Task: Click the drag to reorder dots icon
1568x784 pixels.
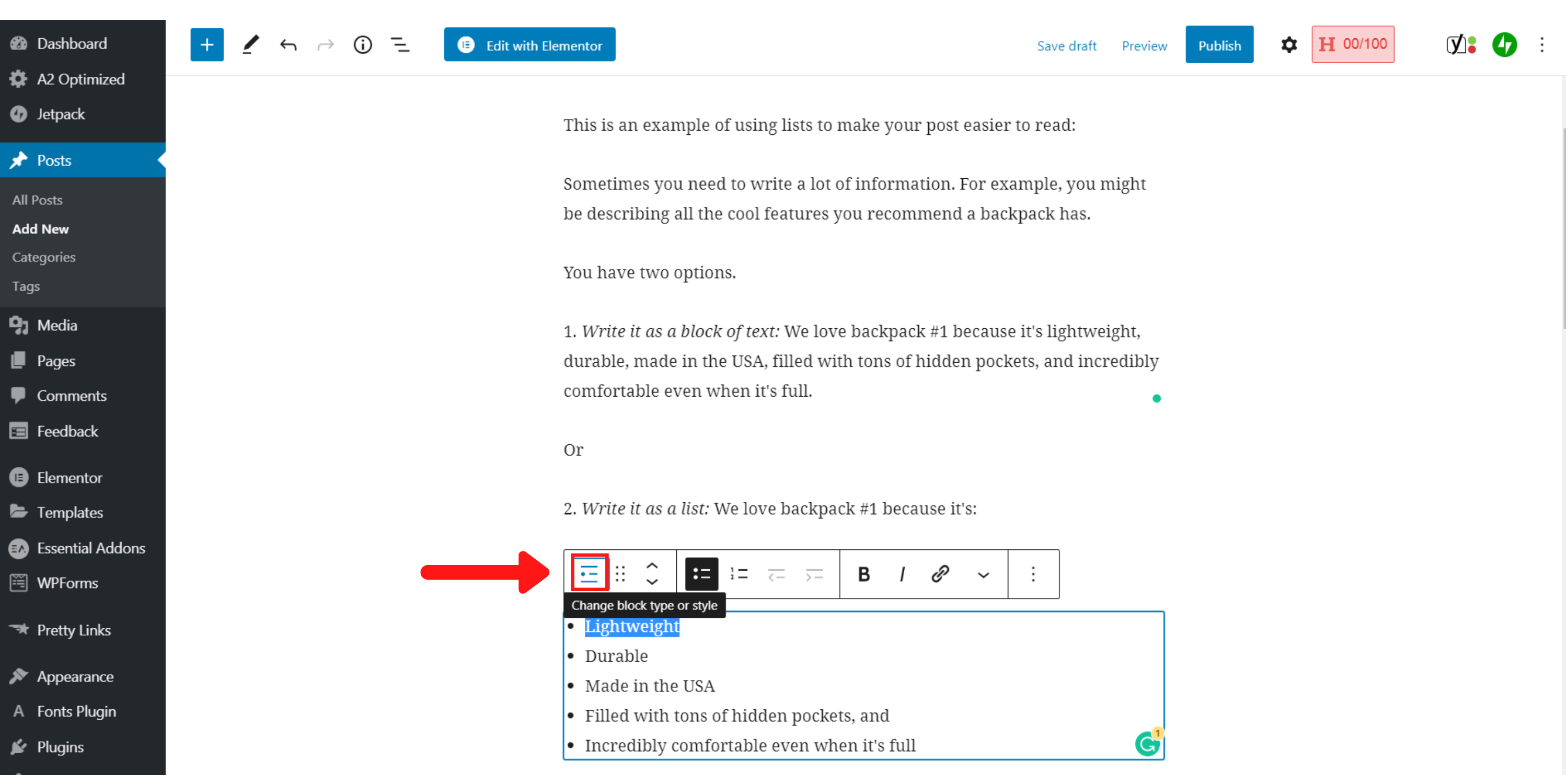Action: (621, 573)
